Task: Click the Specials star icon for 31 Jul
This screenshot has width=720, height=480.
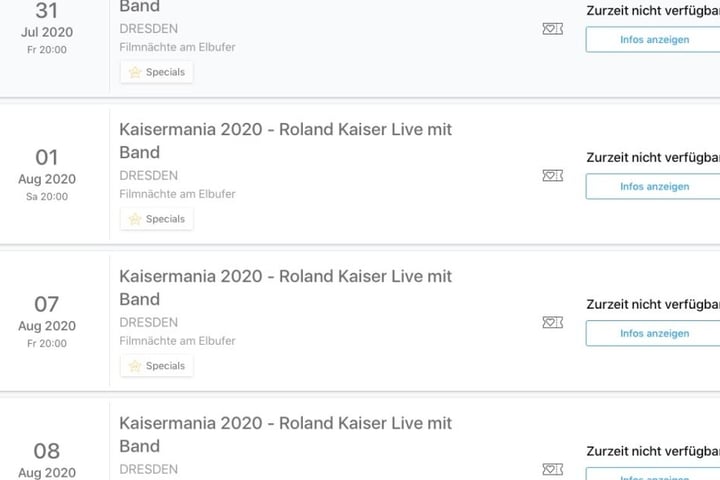Action: [135, 72]
